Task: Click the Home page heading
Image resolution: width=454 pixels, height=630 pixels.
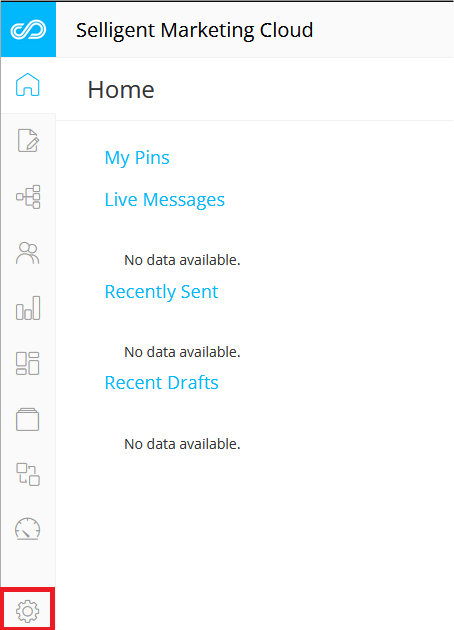Action: [x=121, y=90]
